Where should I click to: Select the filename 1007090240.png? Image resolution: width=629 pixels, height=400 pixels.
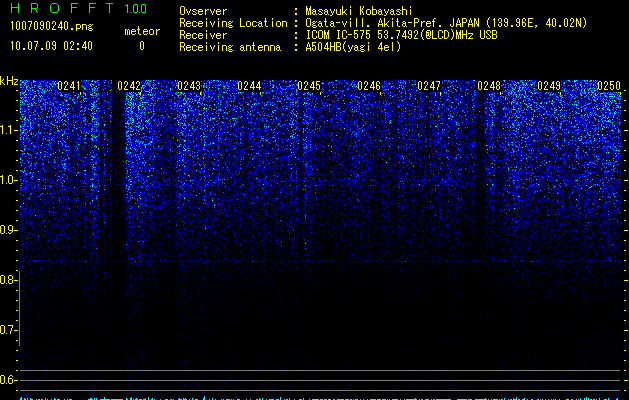point(52,26)
